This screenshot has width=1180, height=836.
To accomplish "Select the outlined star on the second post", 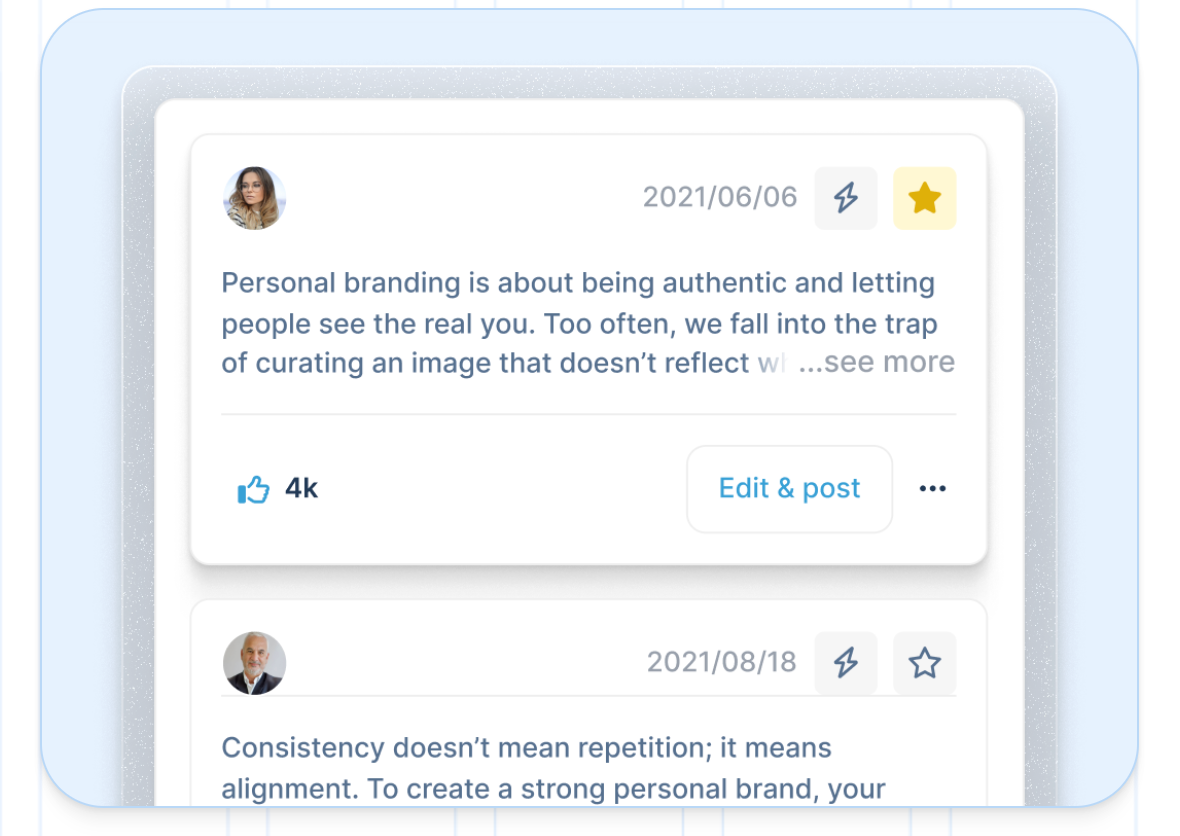I will 924,662.
